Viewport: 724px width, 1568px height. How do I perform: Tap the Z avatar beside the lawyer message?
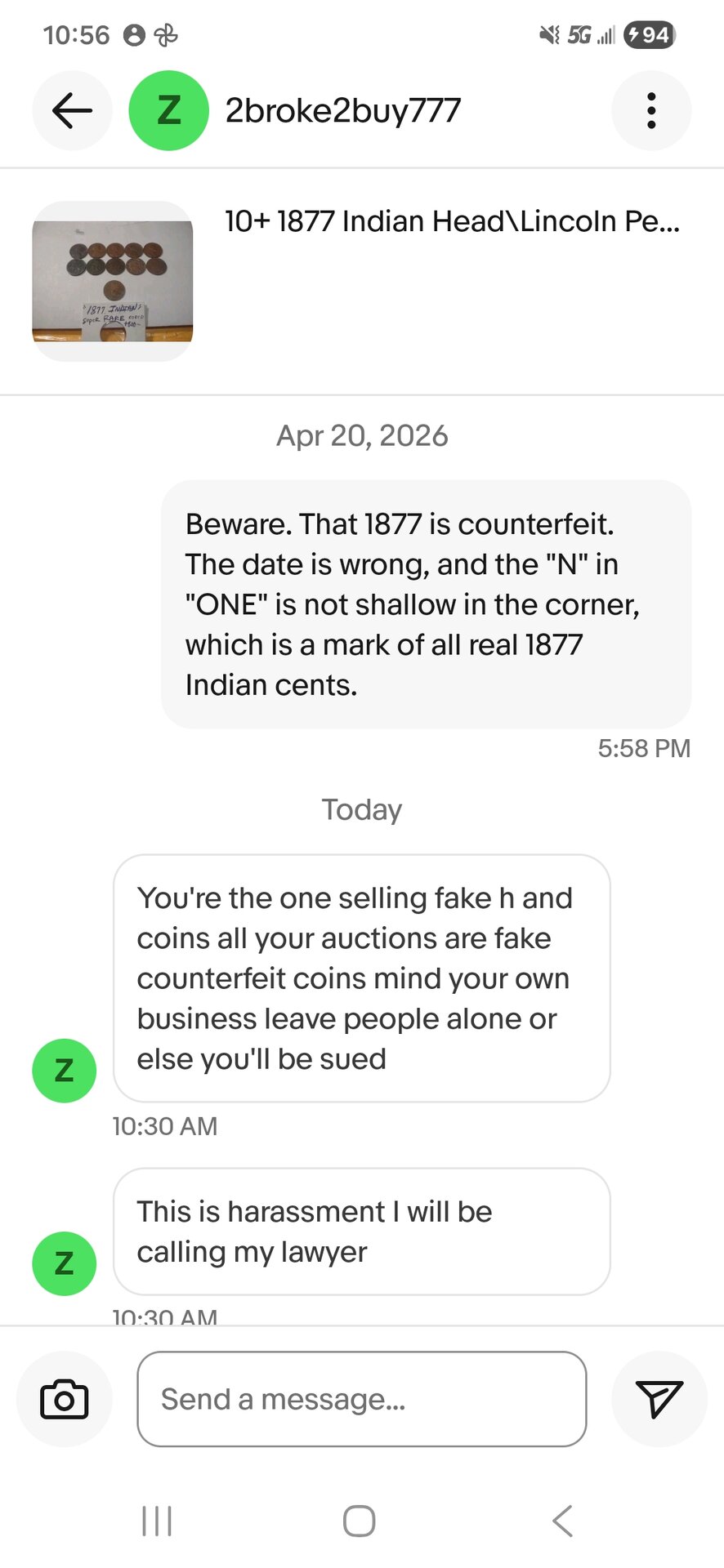[x=64, y=1263]
